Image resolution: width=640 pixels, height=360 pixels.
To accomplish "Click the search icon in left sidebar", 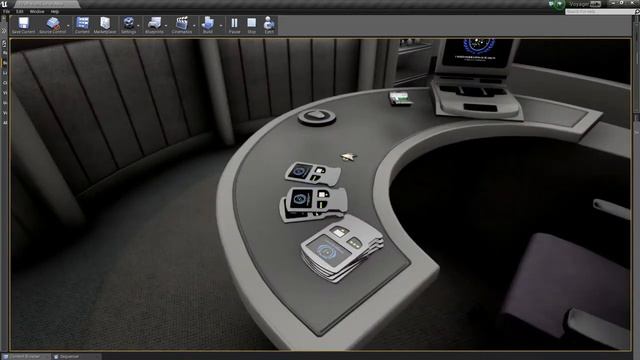I will tap(5, 43).
